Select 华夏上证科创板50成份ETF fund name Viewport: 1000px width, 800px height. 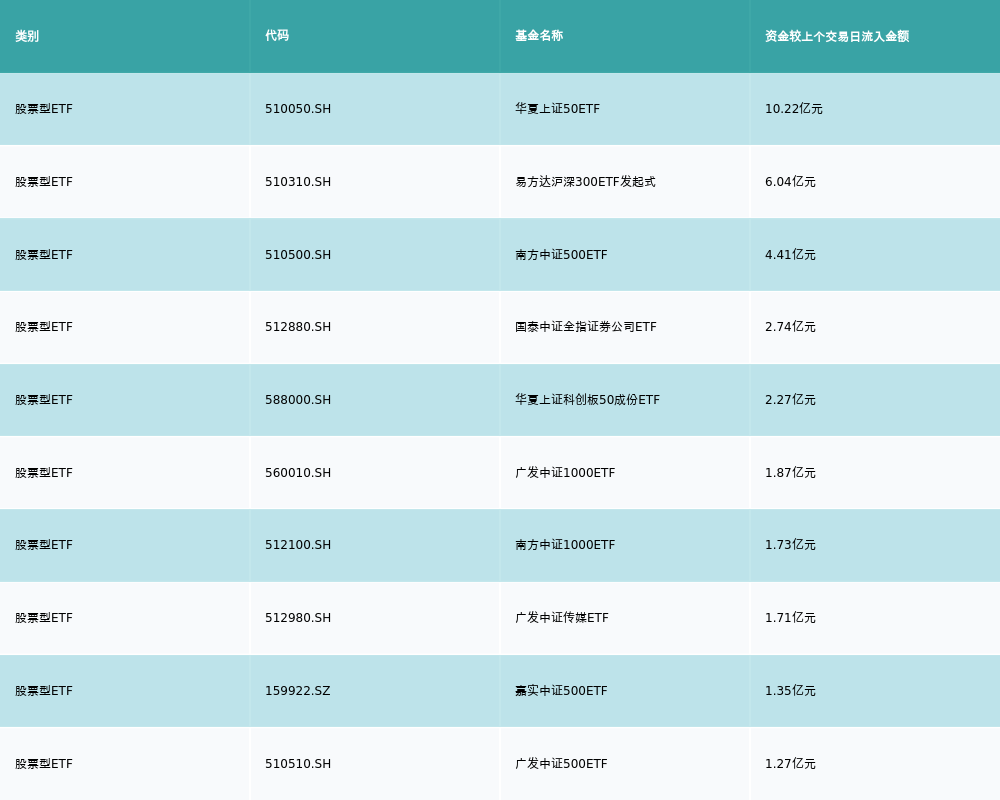coord(587,400)
